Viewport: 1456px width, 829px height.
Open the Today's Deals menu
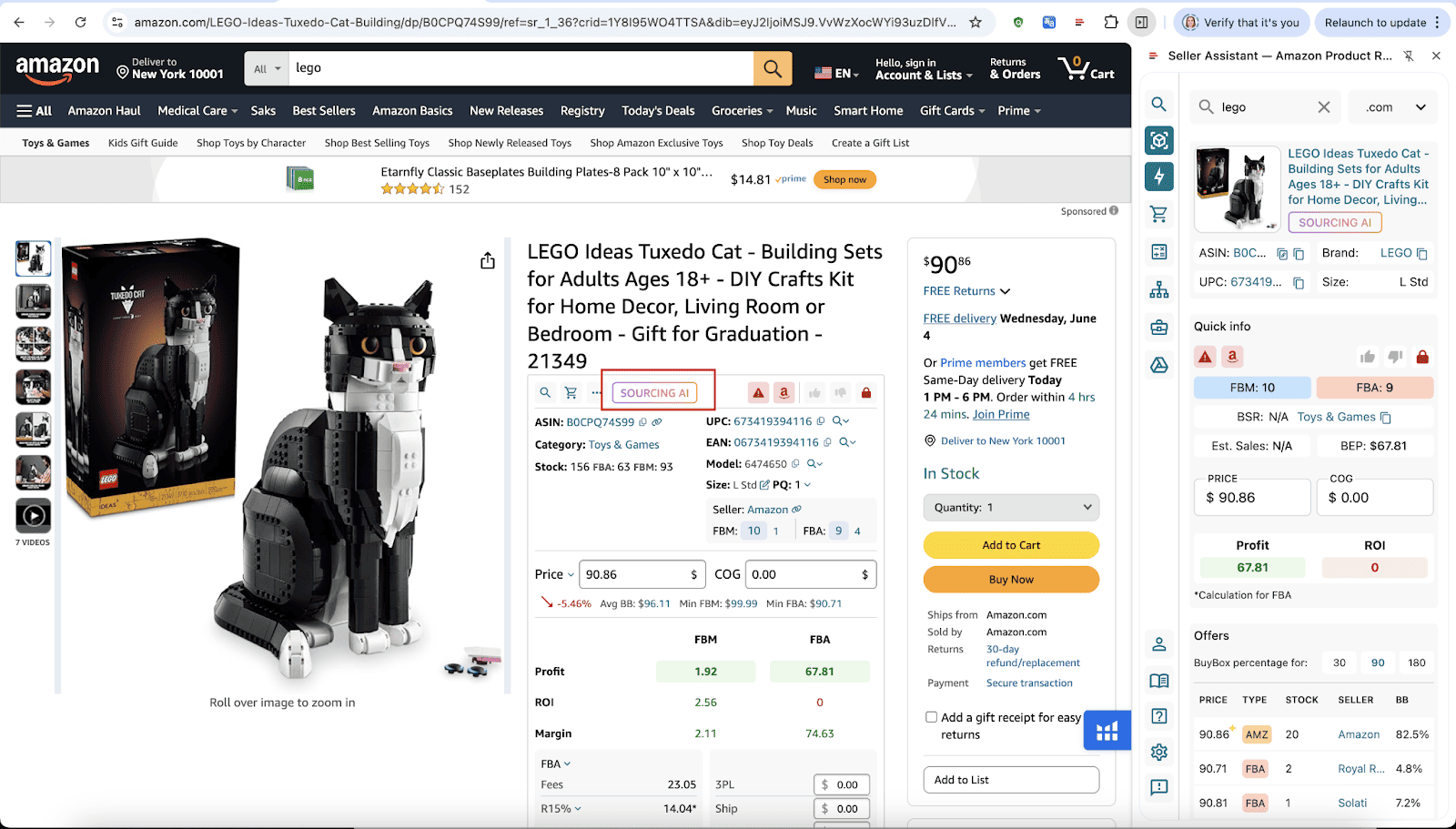click(657, 110)
